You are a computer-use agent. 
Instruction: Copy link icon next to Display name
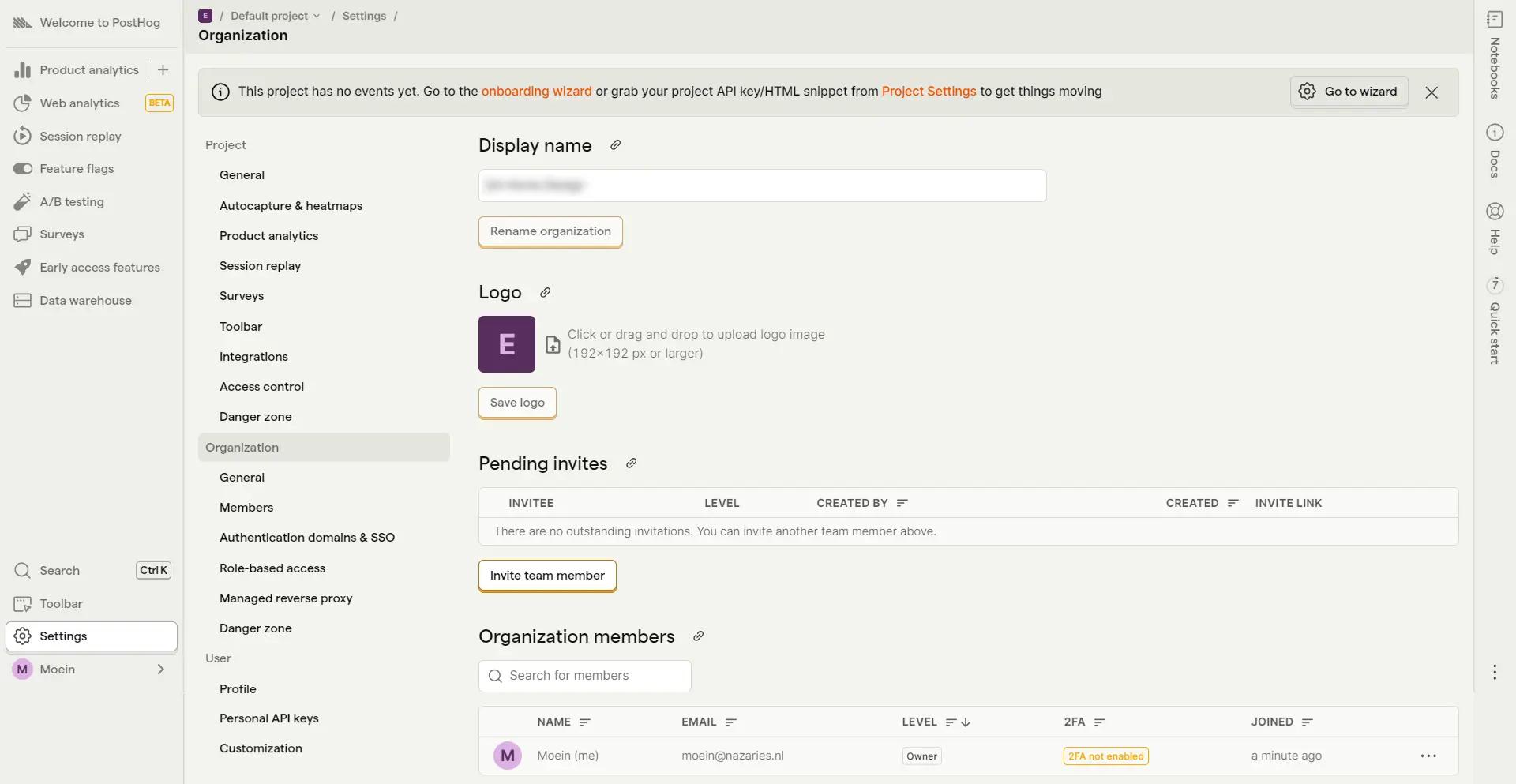point(616,145)
